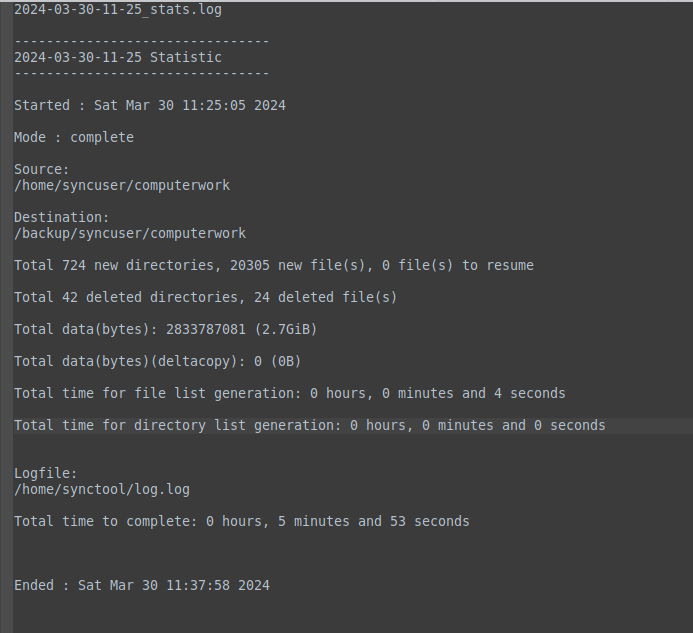Click the Logfile: label

click(x=46, y=473)
